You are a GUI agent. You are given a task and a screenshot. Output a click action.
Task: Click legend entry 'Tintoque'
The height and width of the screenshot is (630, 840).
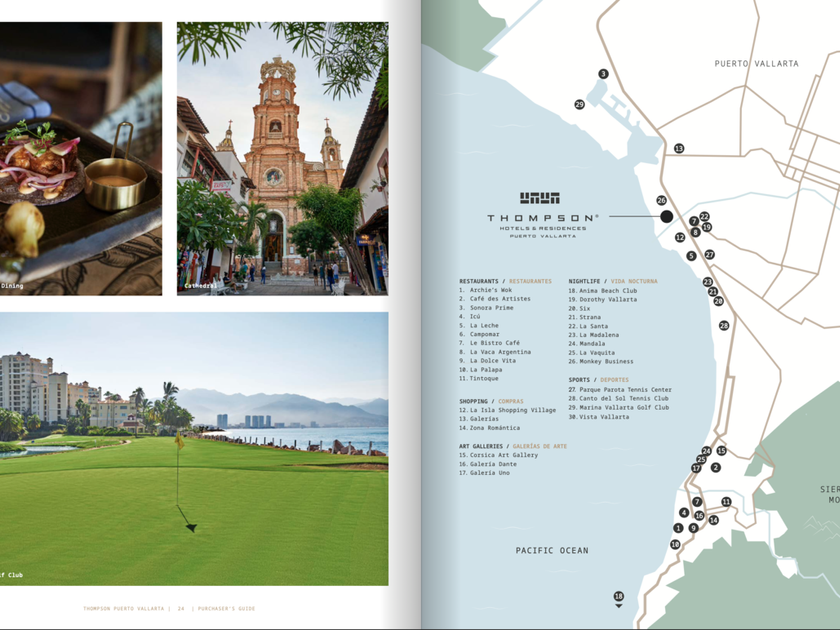pyautogui.click(x=478, y=378)
